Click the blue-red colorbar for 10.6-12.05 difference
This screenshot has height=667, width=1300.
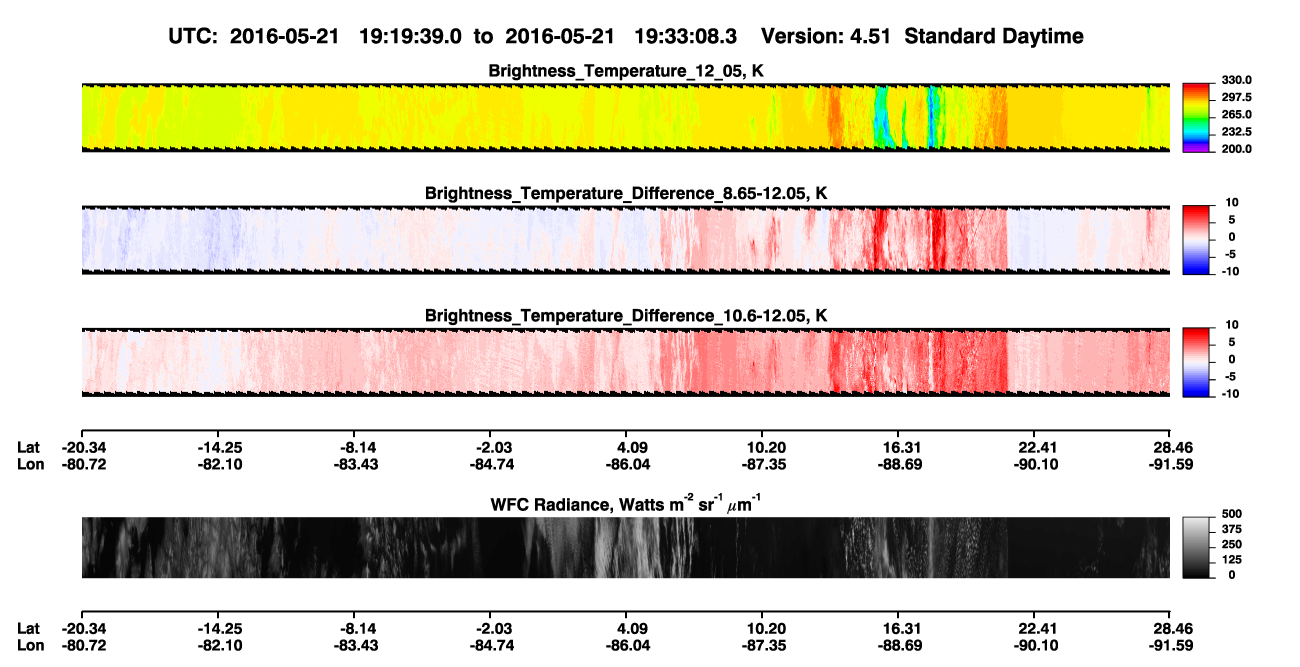pyautogui.click(x=1196, y=360)
